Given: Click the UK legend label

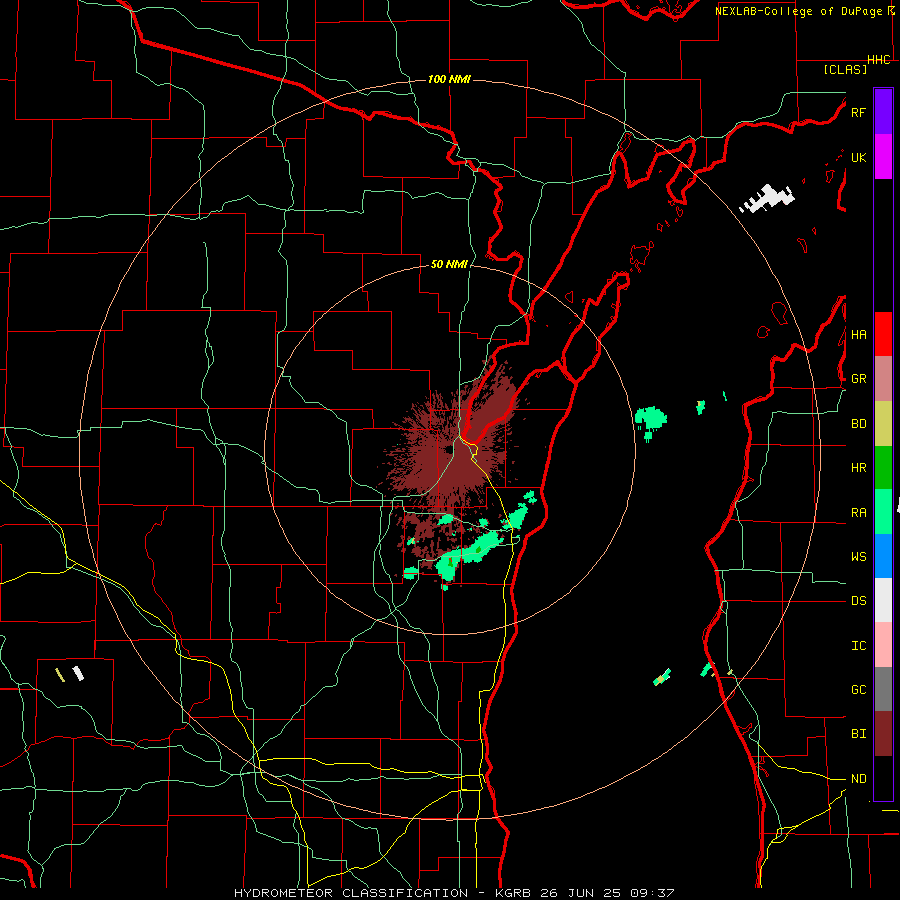Looking at the screenshot, I should pos(858,157).
